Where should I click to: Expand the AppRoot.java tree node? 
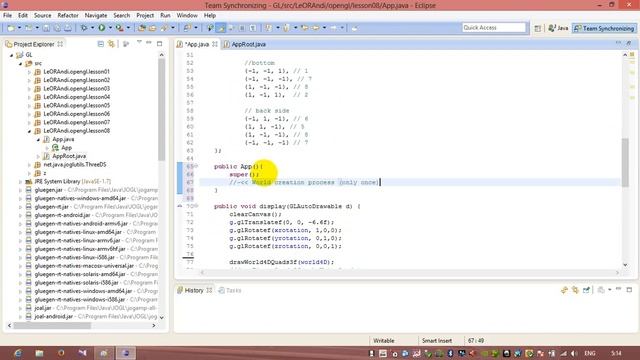coord(38,156)
